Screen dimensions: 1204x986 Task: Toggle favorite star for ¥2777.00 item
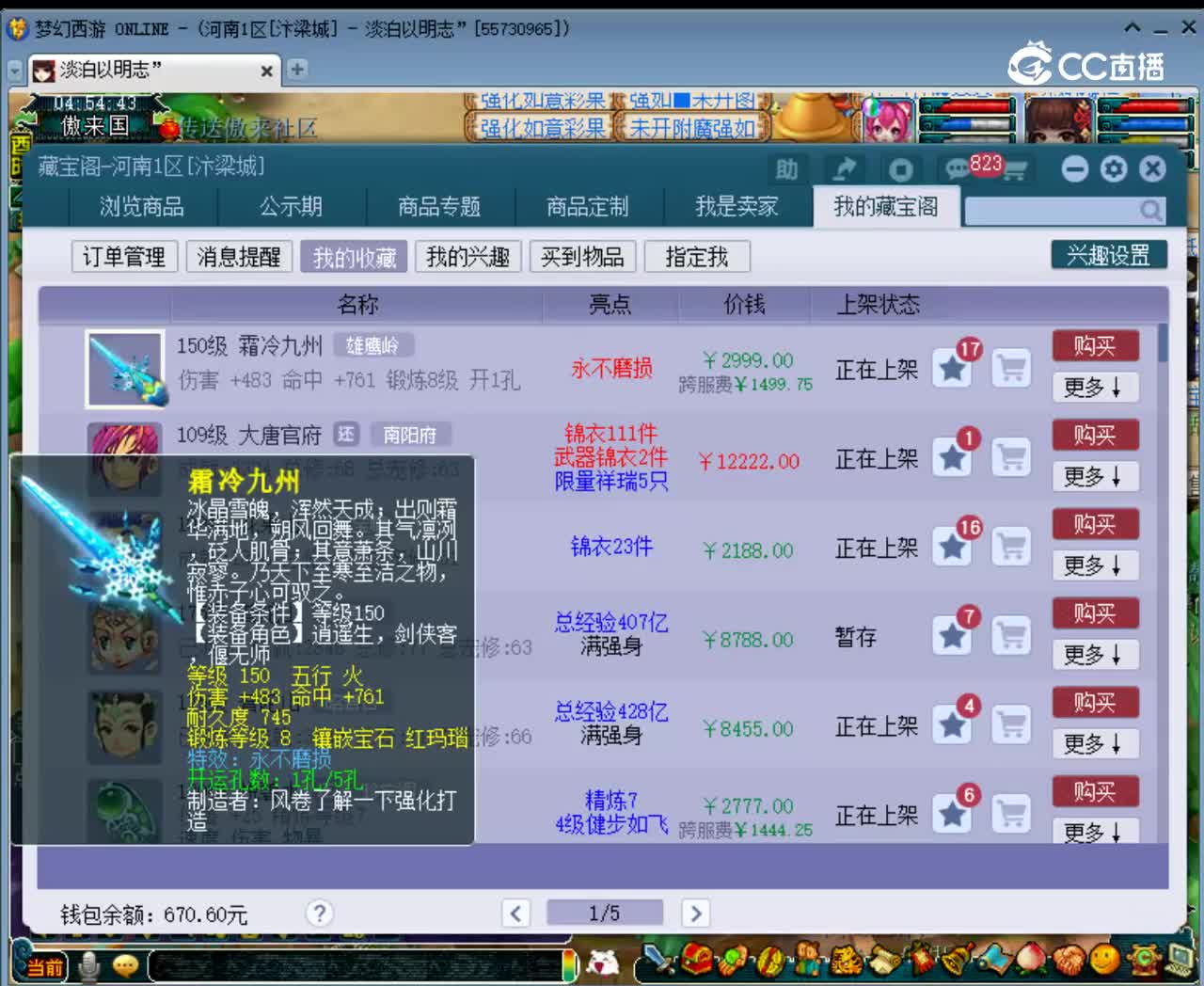(952, 814)
